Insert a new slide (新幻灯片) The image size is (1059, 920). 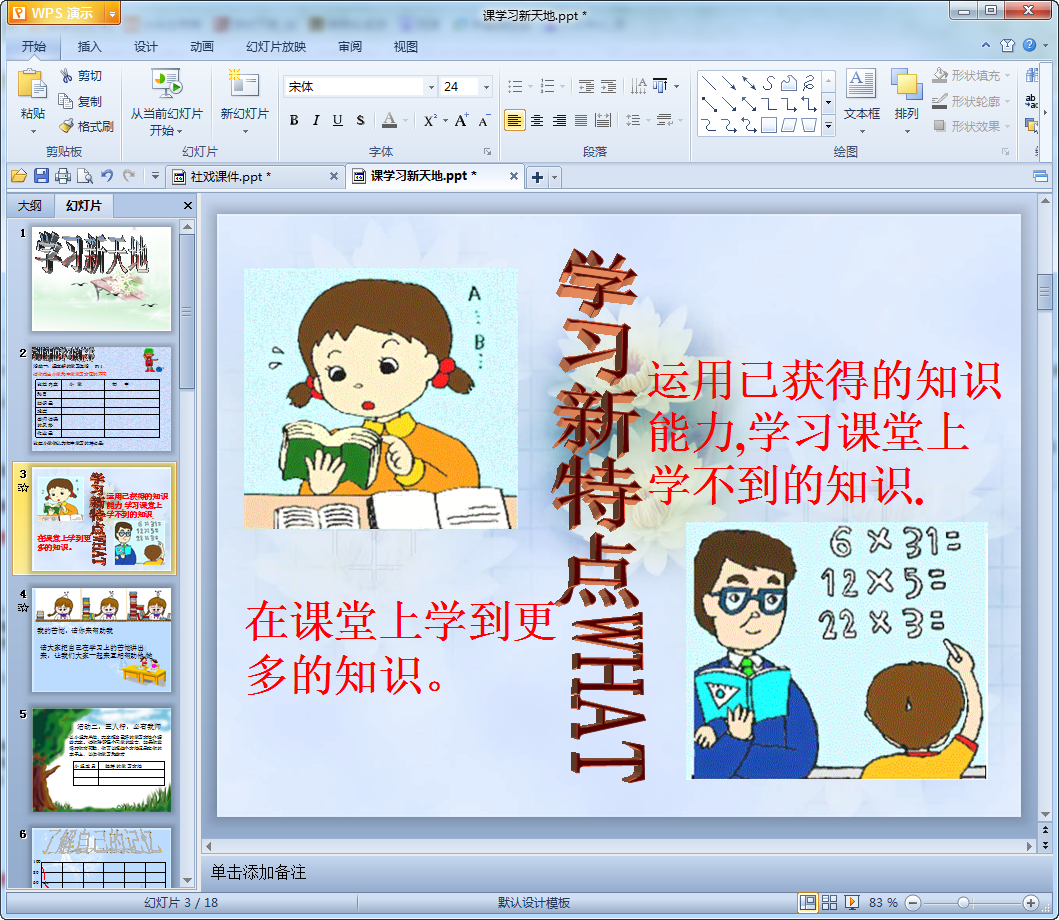pos(244,96)
